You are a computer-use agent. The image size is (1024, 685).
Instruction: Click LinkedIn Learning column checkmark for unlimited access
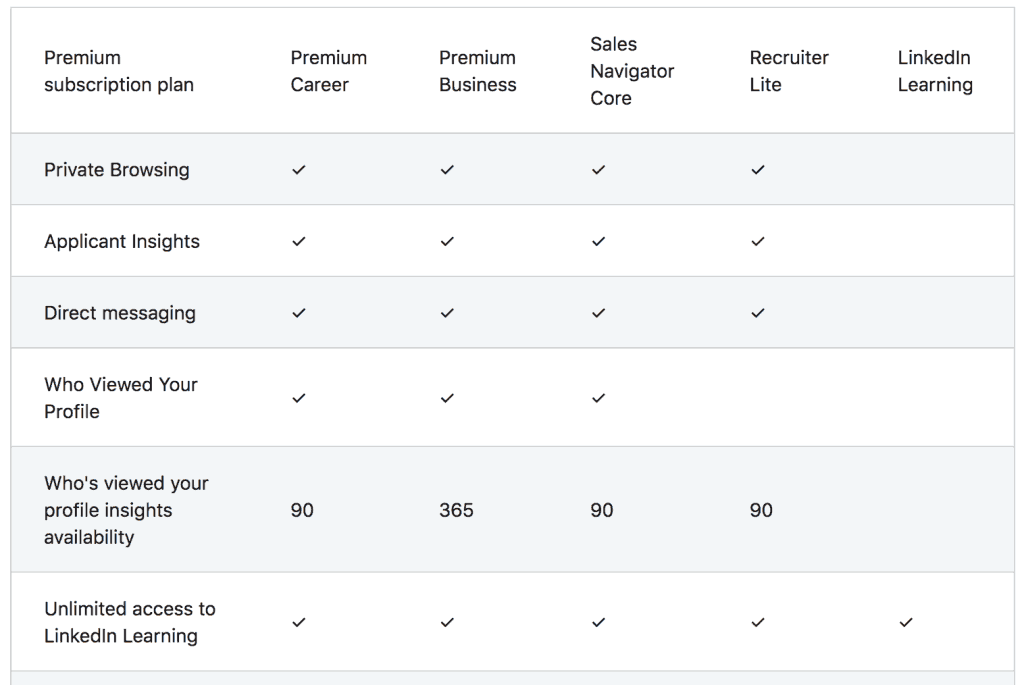(x=906, y=623)
